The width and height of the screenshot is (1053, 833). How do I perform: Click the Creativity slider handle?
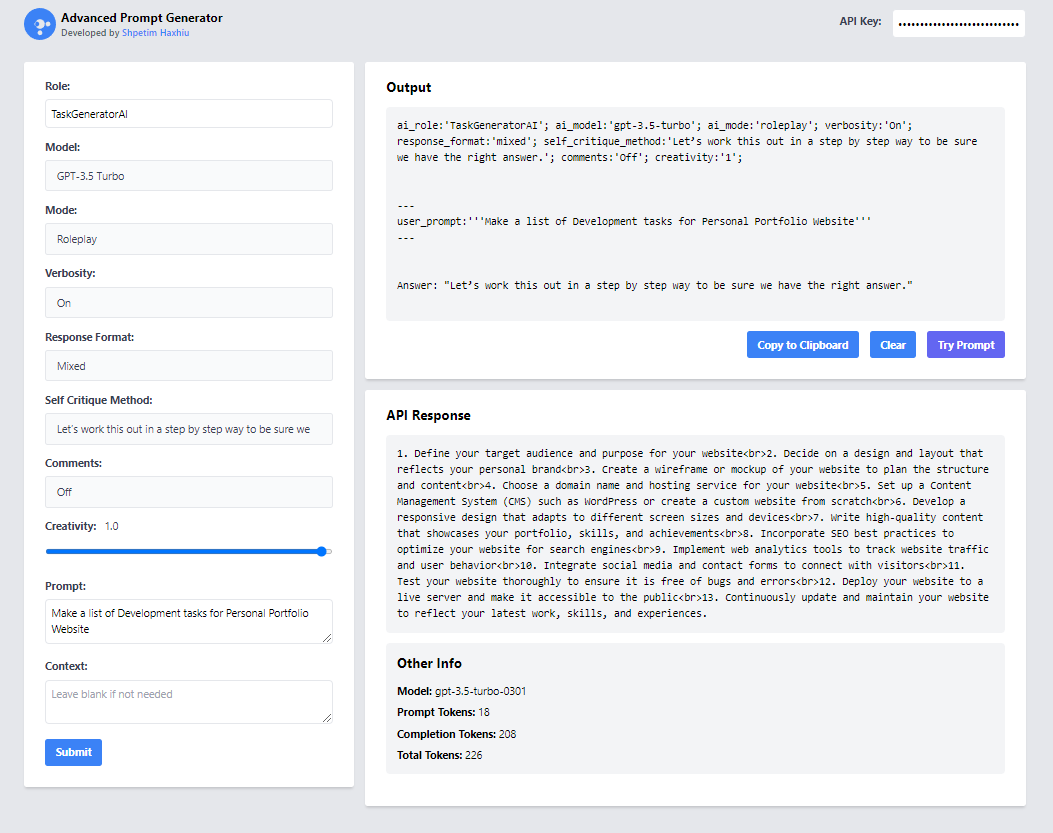pos(321,551)
